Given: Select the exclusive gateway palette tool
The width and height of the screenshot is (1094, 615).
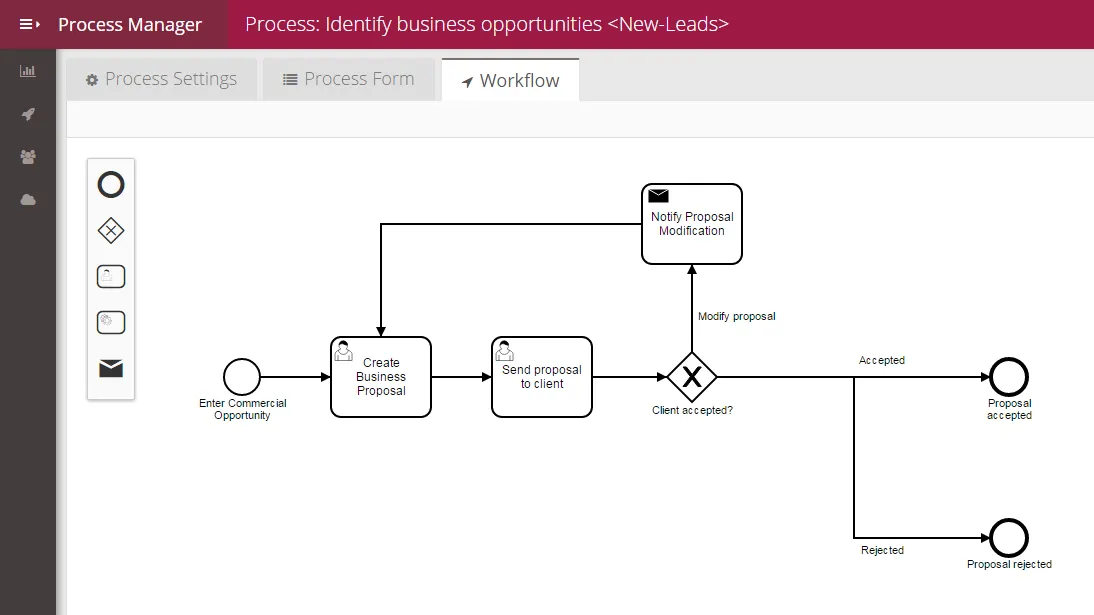Looking at the screenshot, I should click(111, 230).
